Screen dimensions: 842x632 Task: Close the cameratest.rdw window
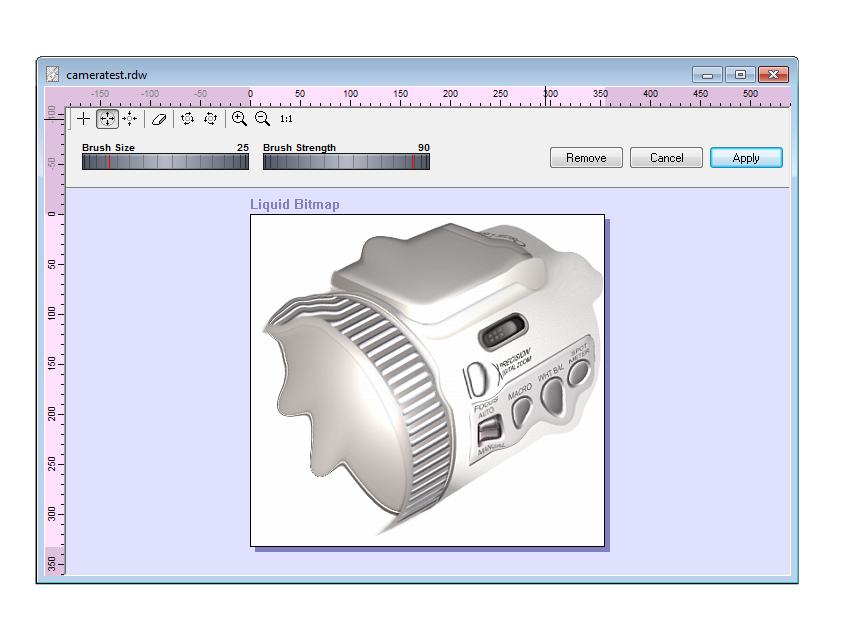(x=773, y=75)
